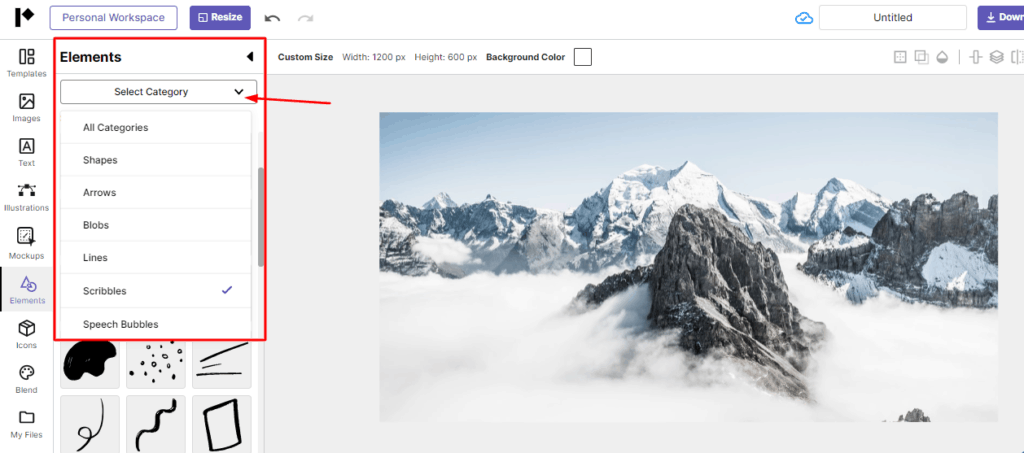This screenshot has height=453, width=1024.
Task: Click the duplicate layers icon in toolbar
Action: pos(921,57)
